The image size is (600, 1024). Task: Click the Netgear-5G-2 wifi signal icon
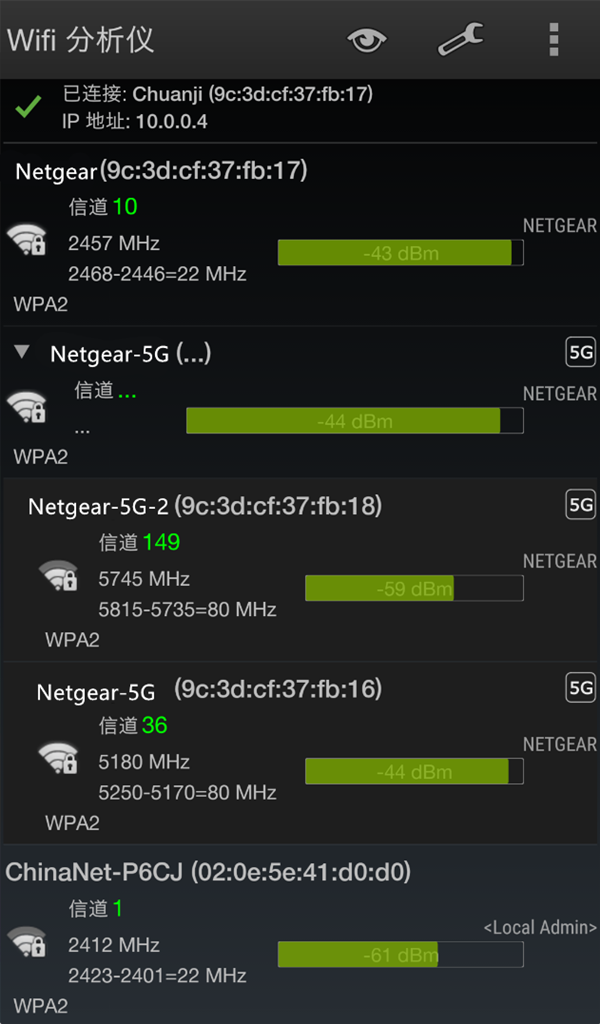point(58,576)
